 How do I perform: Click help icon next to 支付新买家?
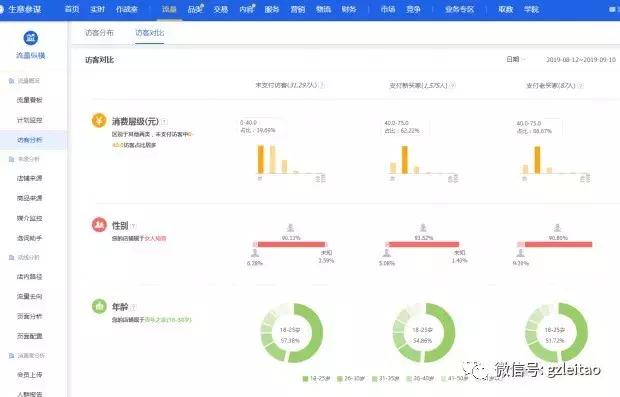453,85
